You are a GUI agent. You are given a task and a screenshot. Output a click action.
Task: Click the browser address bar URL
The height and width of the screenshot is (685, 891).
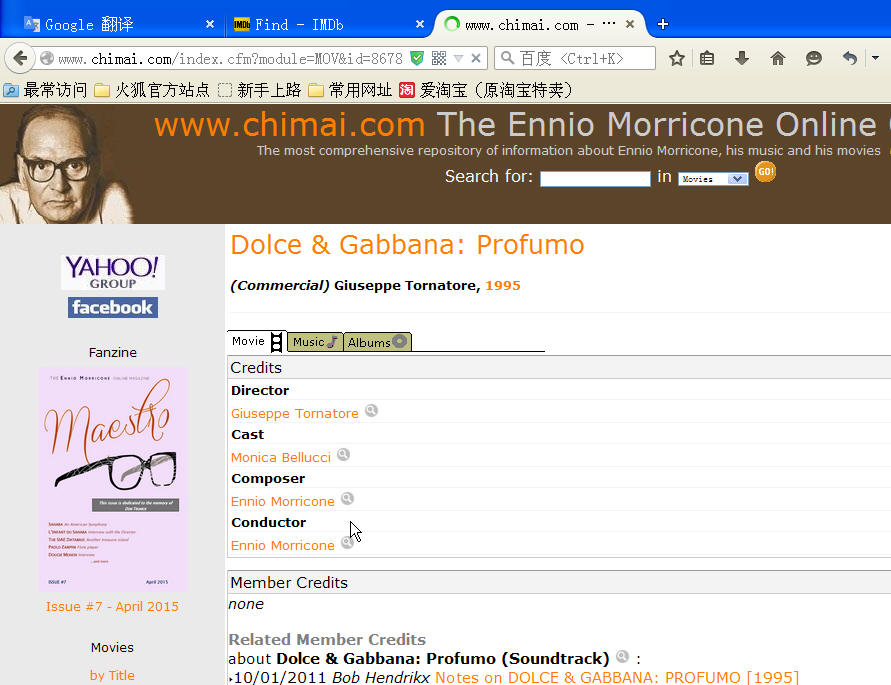[230, 58]
